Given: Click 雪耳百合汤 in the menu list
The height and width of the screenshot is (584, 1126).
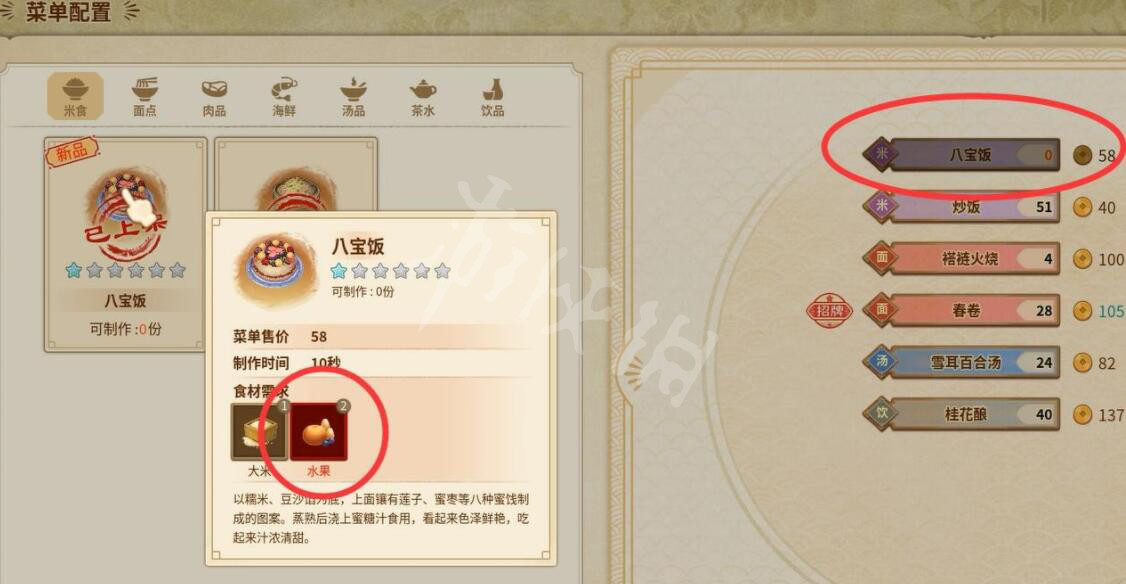Looking at the screenshot, I should coord(962,363).
